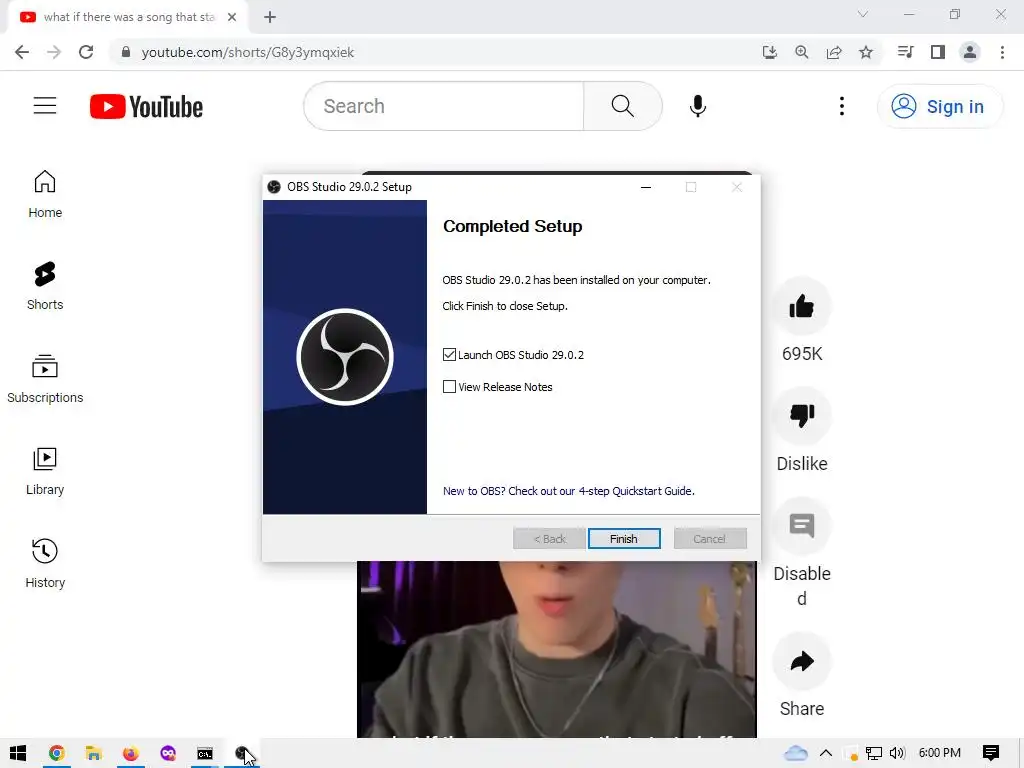The image size is (1024, 768).
Task: Like the short with thumbs up
Action: pyautogui.click(x=802, y=306)
